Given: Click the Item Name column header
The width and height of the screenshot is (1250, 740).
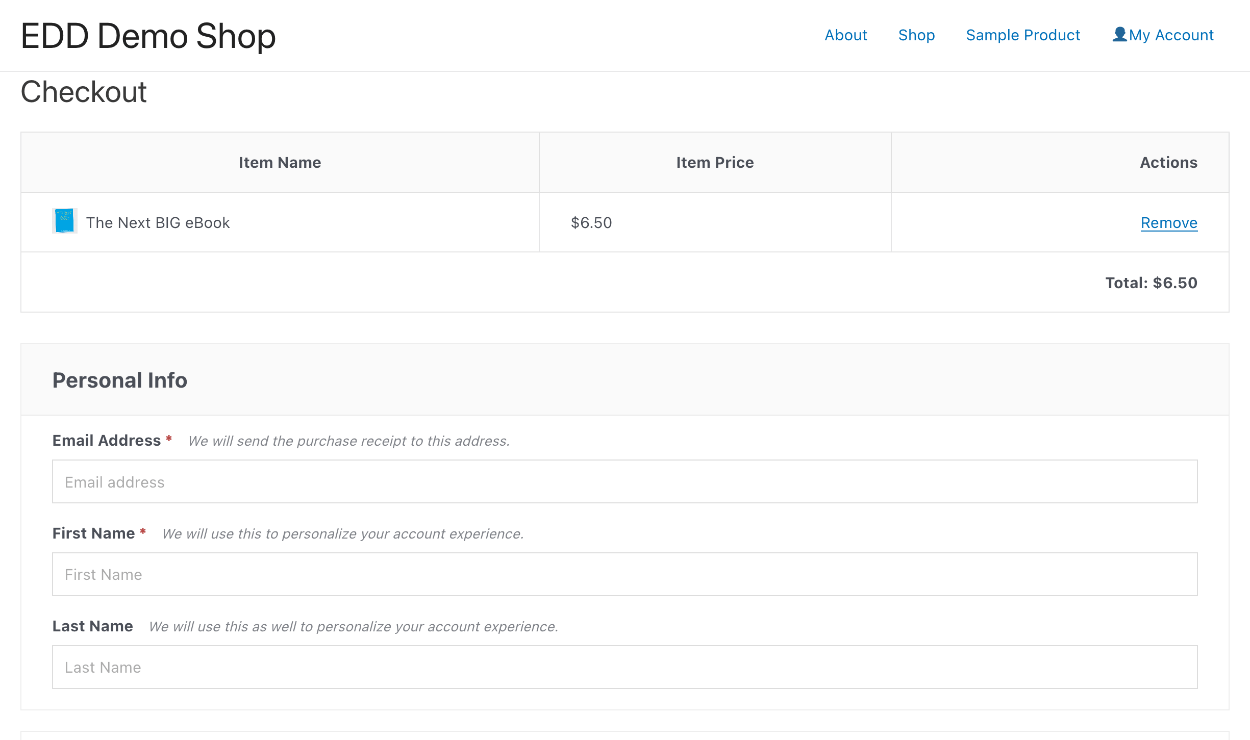Looking at the screenshot, I should point(279,162).
